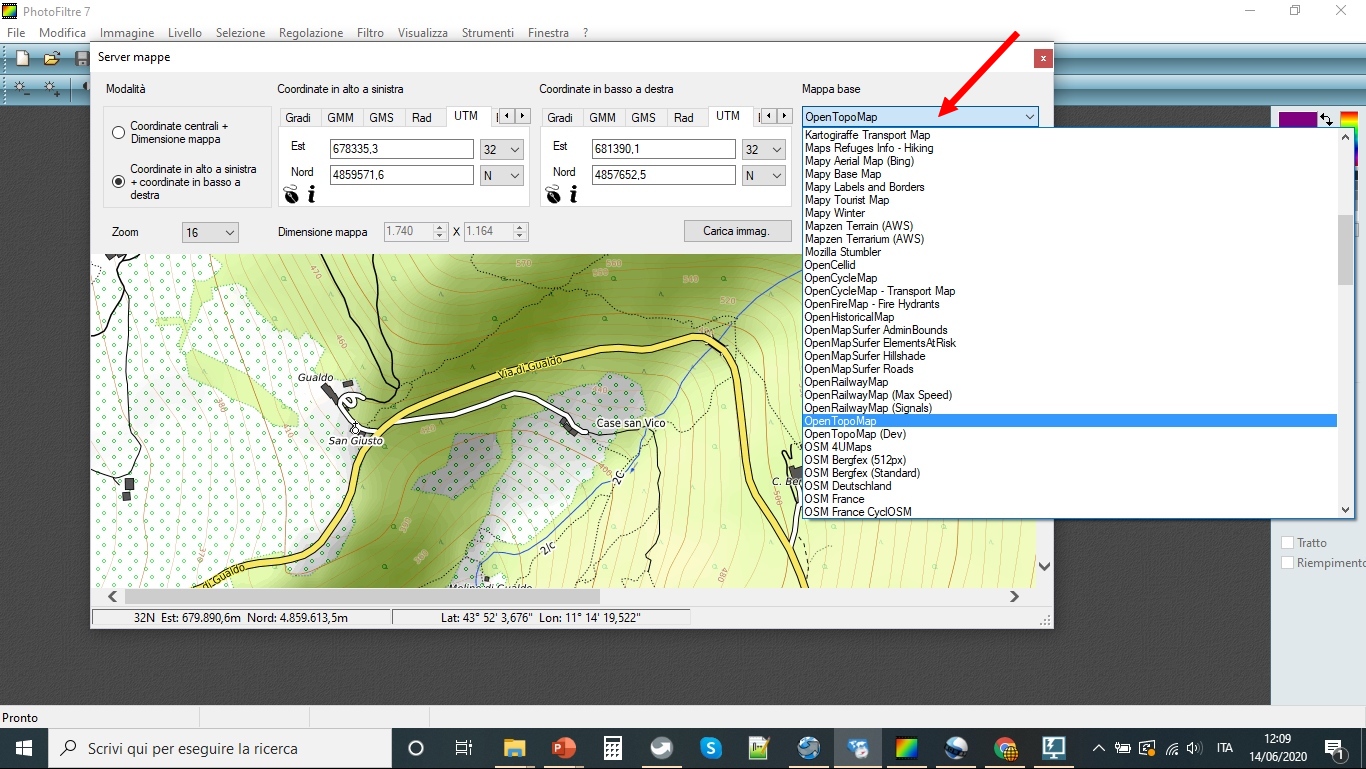This screenshot has width=1366, height=769.
Task: Open the Filtro menu
Action: (370, 33)
